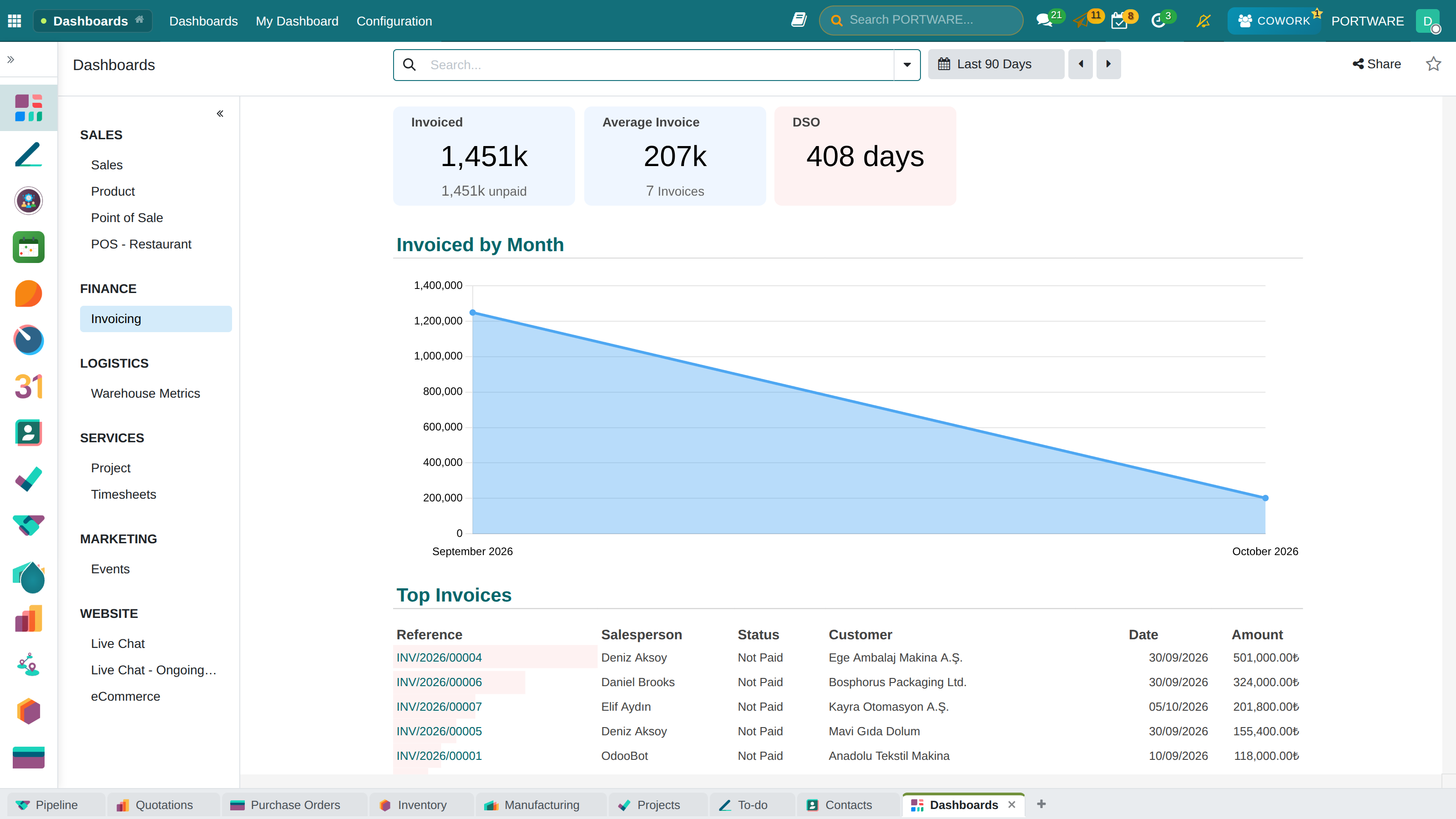
Task: Open the green calendar app icon in sidebar
Action: (28, 247)
